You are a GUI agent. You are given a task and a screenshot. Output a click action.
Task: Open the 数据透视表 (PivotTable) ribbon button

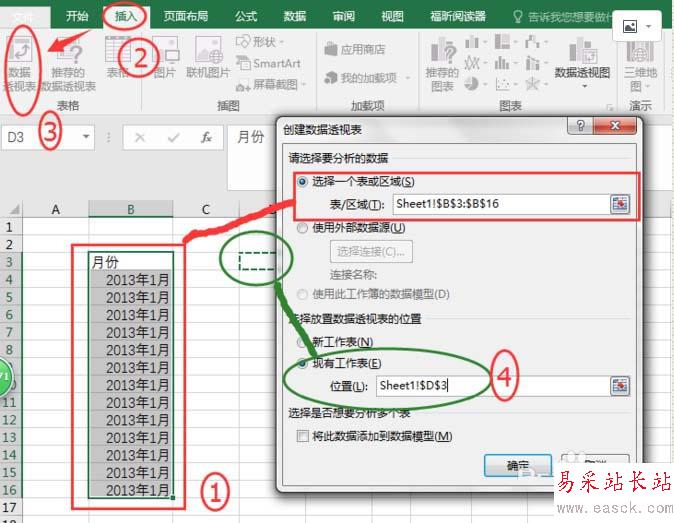point(19,64)
